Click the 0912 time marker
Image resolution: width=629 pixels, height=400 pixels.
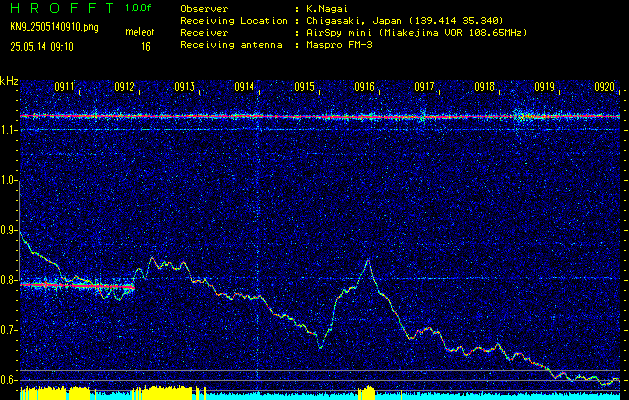pos(124,87)
